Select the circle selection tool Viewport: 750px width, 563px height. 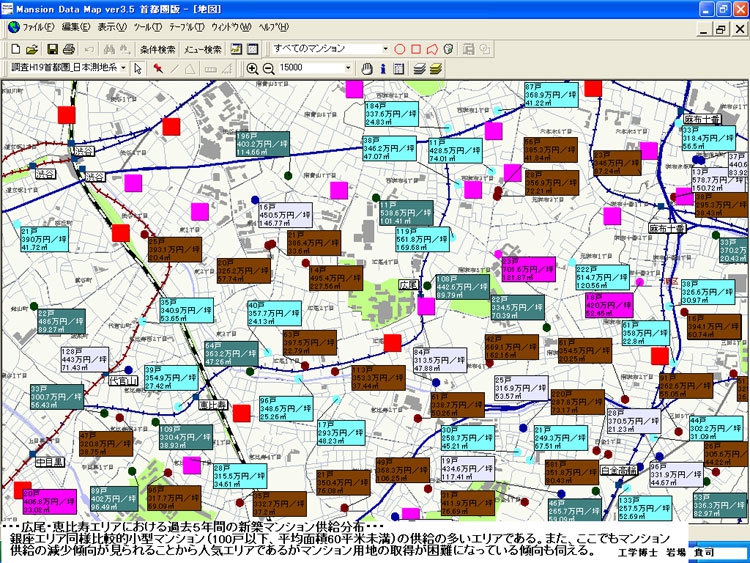400,48
